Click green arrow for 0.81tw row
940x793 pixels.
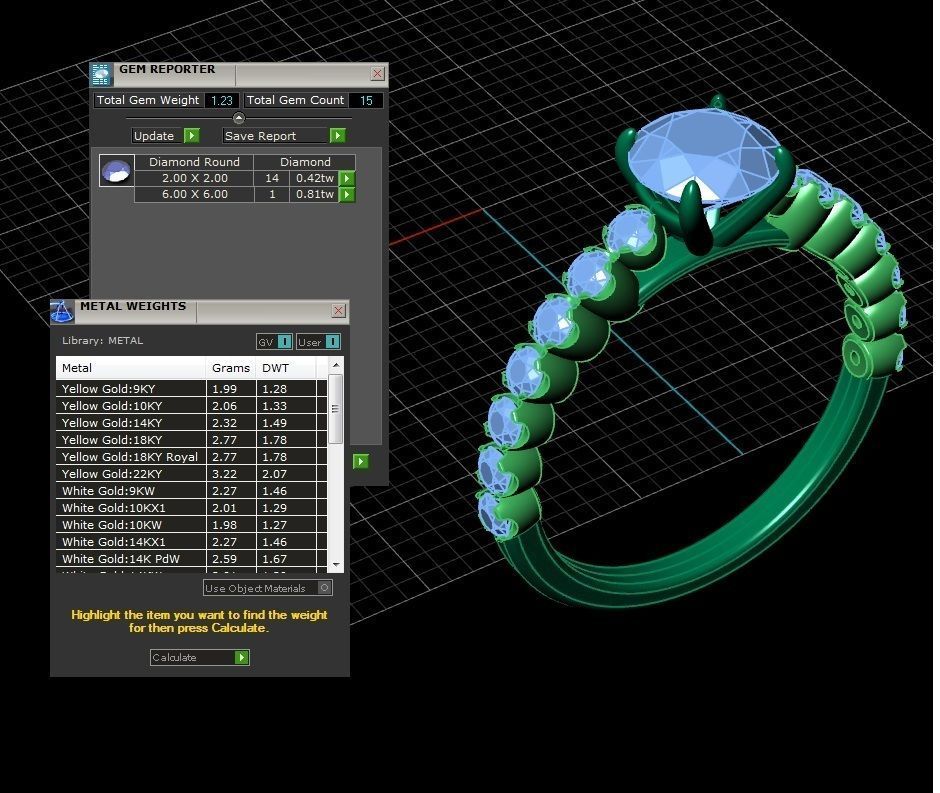[347, 195]
